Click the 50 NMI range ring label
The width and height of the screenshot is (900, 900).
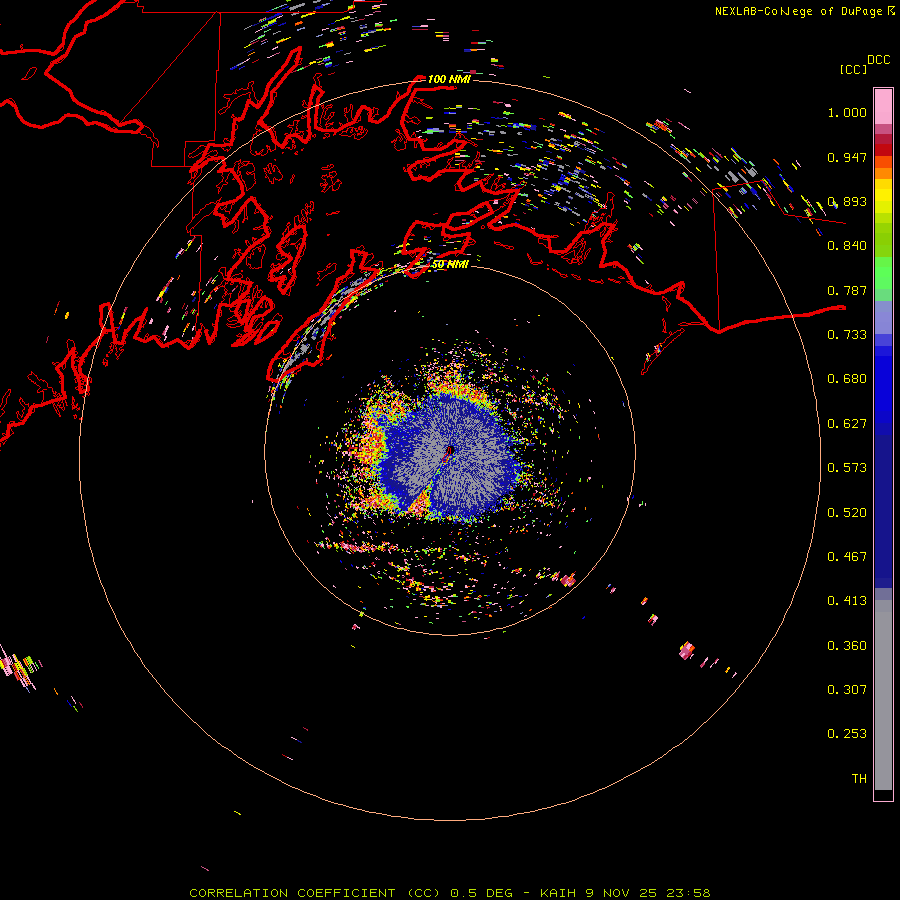[x=449, y=265]
